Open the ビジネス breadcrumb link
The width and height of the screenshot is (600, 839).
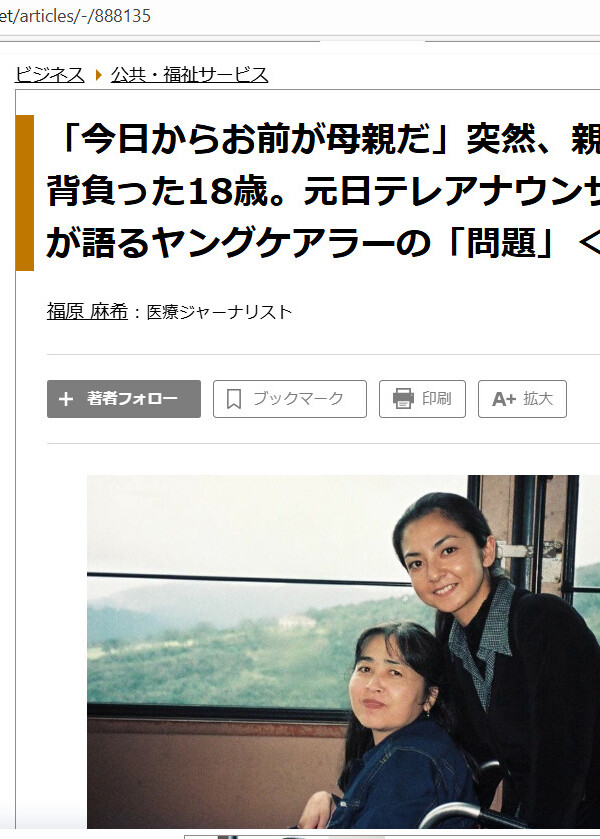tap(49, 75)
